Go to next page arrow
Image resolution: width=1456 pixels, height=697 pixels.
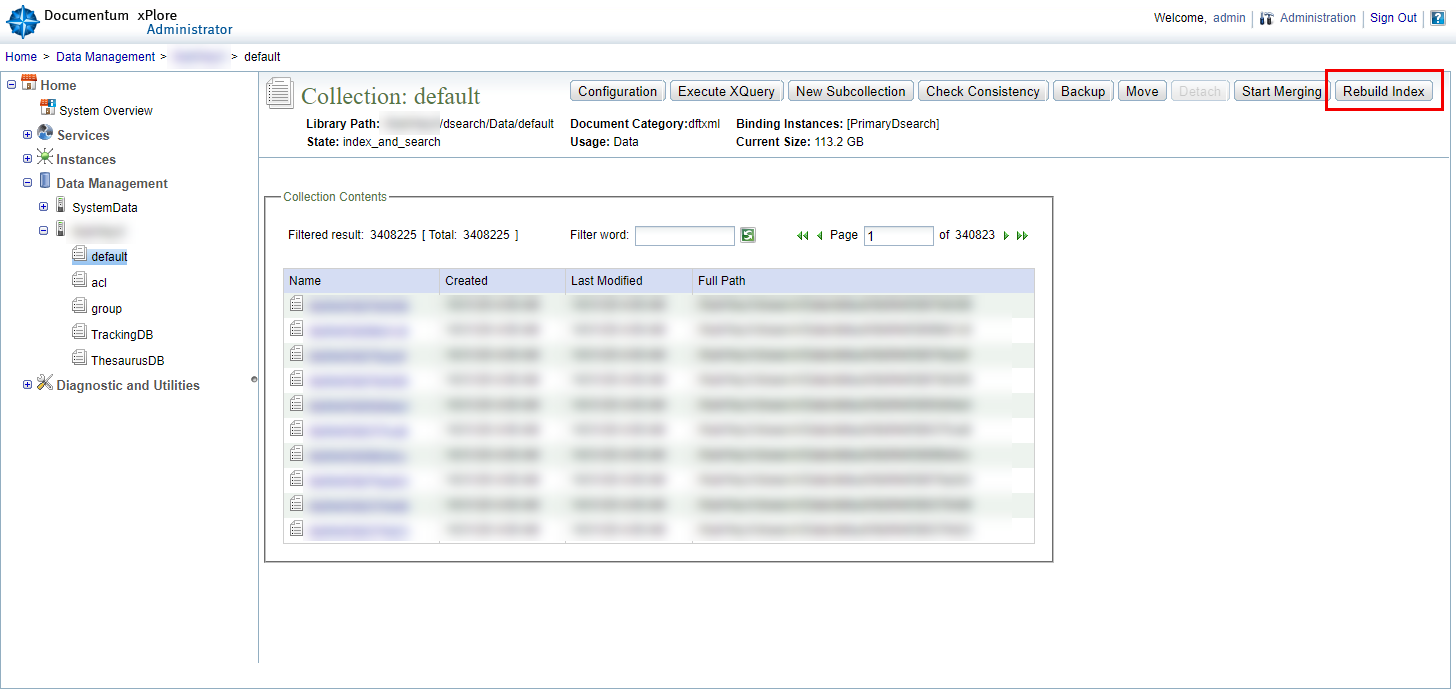pyautogui.click(x=1006, y=236)
